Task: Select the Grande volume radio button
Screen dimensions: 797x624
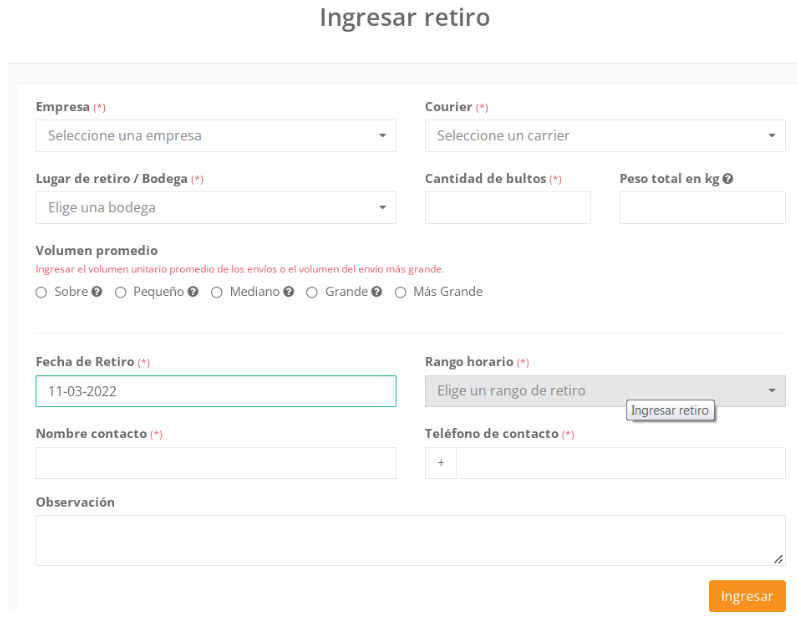Action: 312,292
